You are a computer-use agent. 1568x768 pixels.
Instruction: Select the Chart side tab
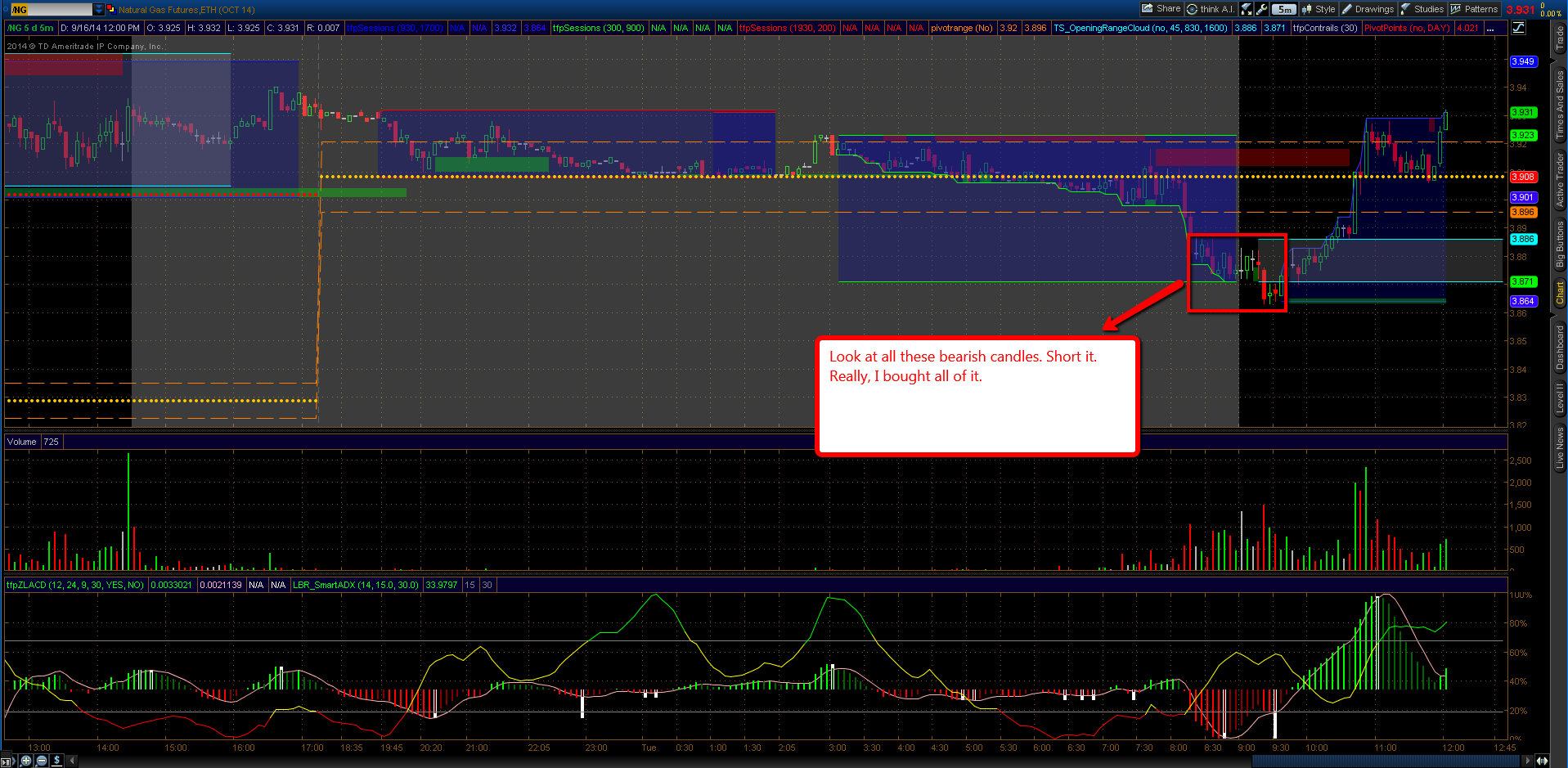(x=1559, y=293)
